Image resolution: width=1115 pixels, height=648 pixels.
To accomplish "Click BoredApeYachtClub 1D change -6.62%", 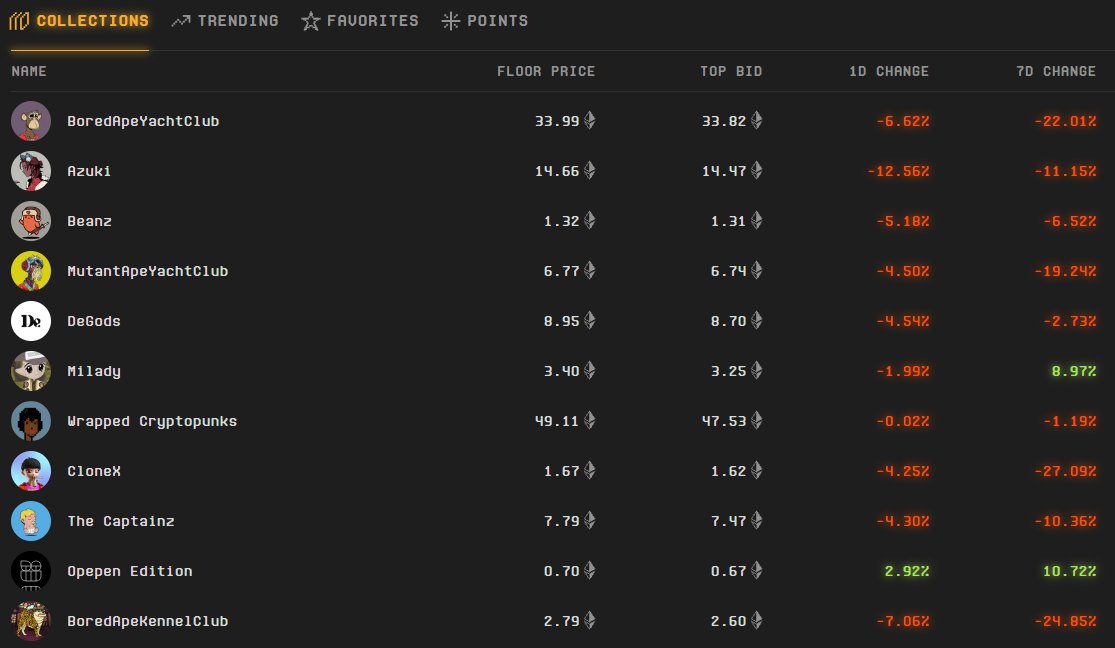I will tap(902, 121).
